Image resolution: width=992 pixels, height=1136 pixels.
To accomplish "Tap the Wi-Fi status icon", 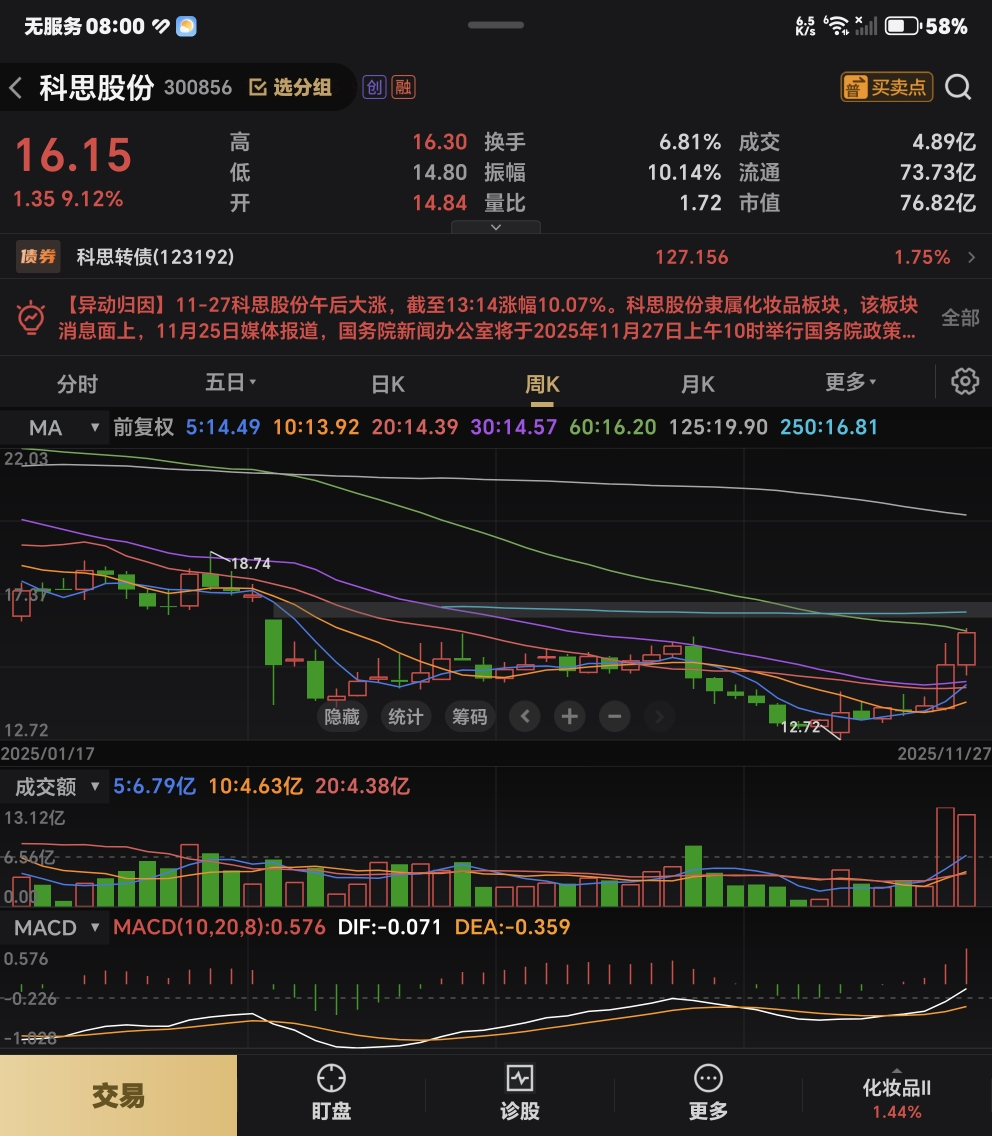I will [838, 26].
